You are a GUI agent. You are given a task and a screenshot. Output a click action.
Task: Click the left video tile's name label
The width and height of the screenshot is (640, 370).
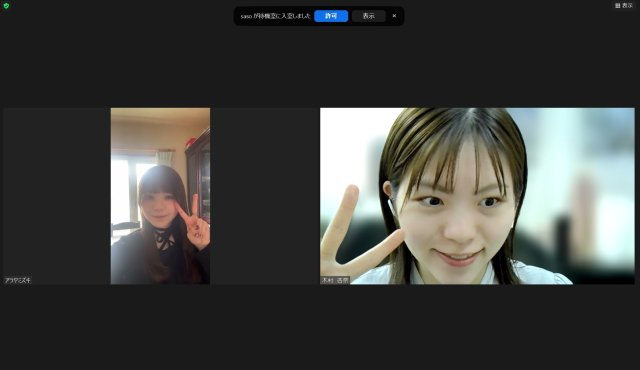click(18, 280)
